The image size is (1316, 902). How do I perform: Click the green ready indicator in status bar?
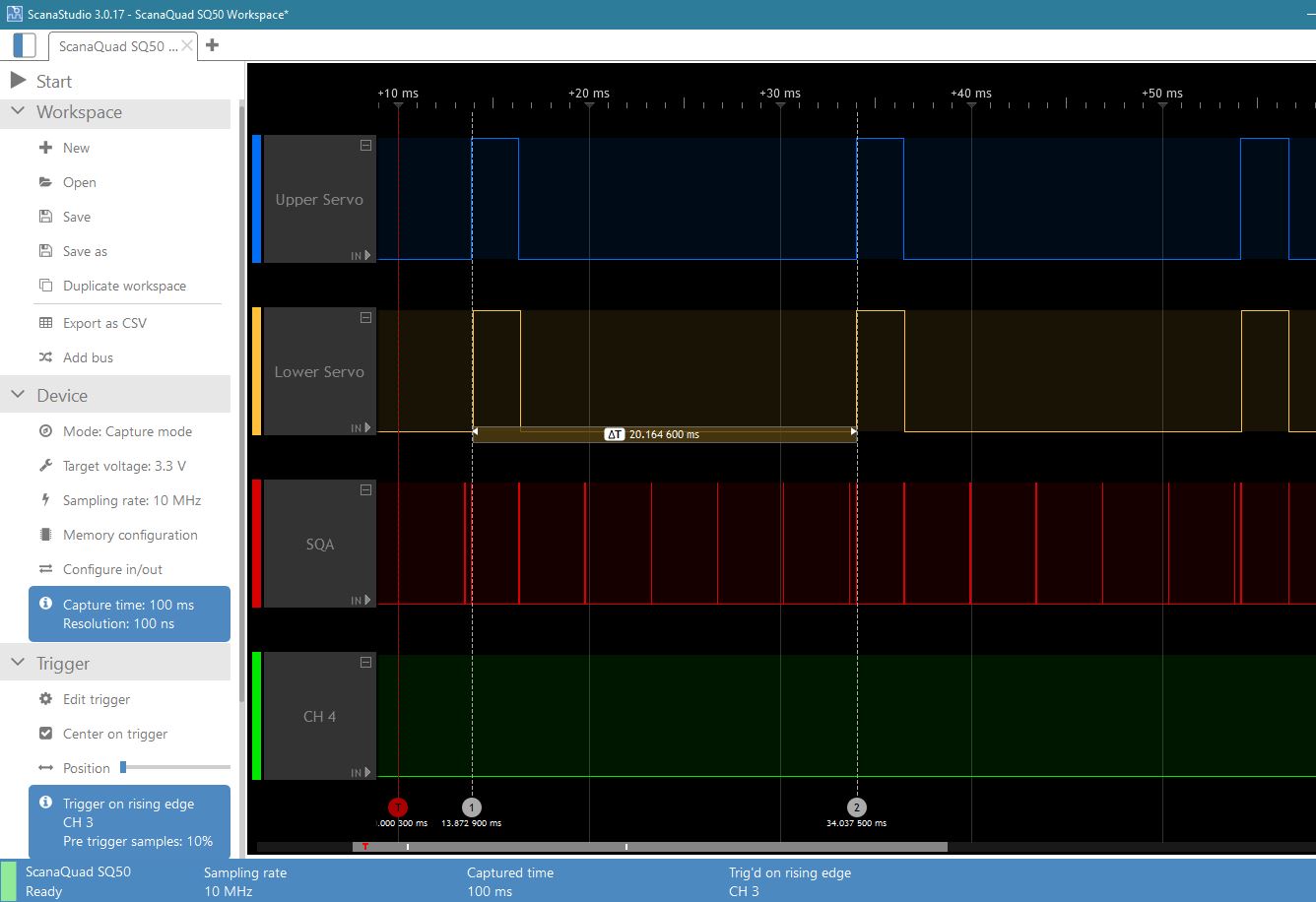pyautogui.click(x=9, y=881)
